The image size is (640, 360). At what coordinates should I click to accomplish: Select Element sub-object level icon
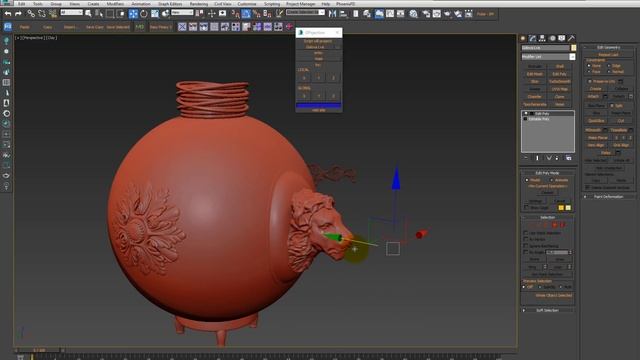tap(562, 225)
